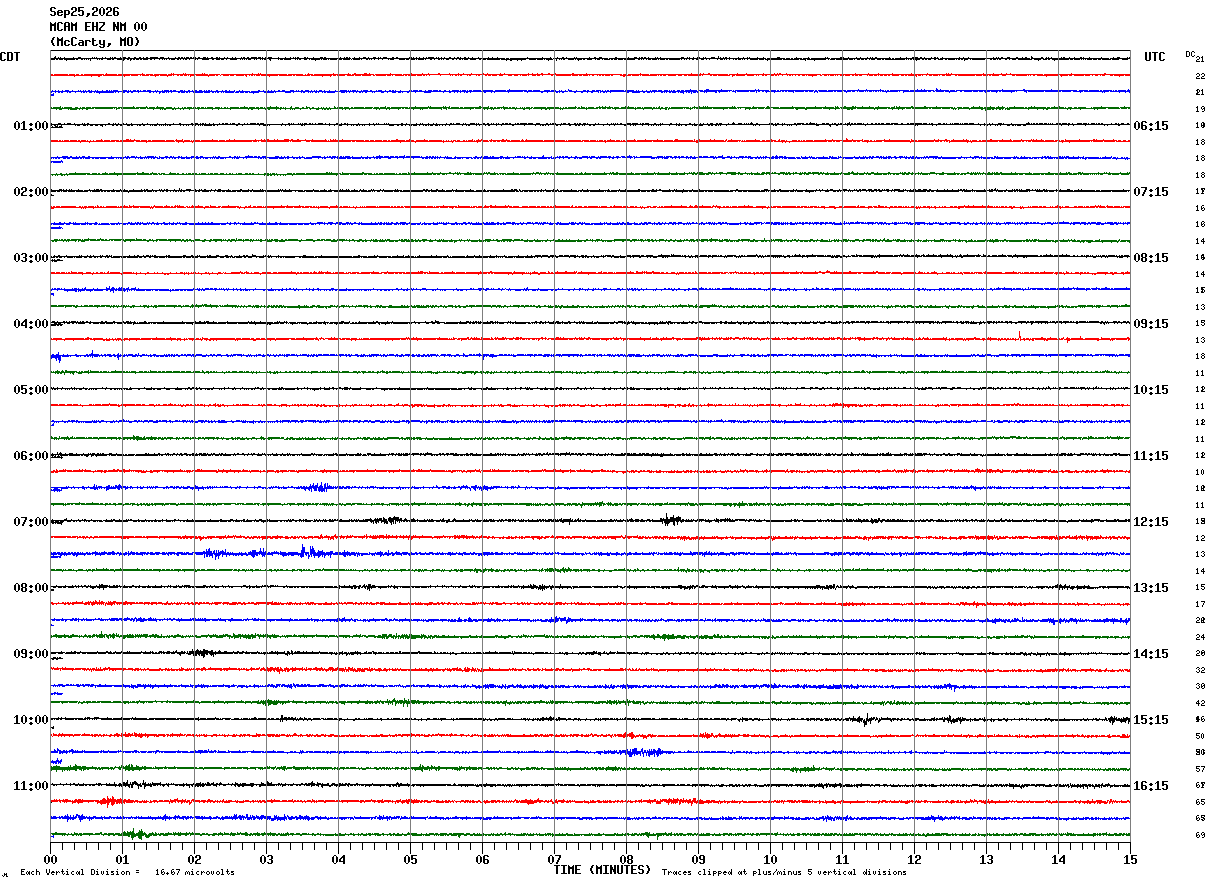Click the black burst on the 07:00 trace
This screenshot has height=886, width=1210.
click(671, 519)
